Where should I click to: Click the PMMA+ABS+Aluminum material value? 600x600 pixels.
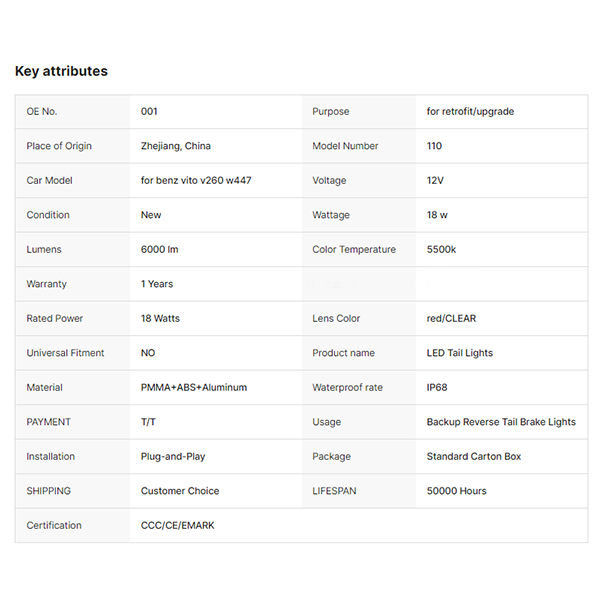point(194,387)
